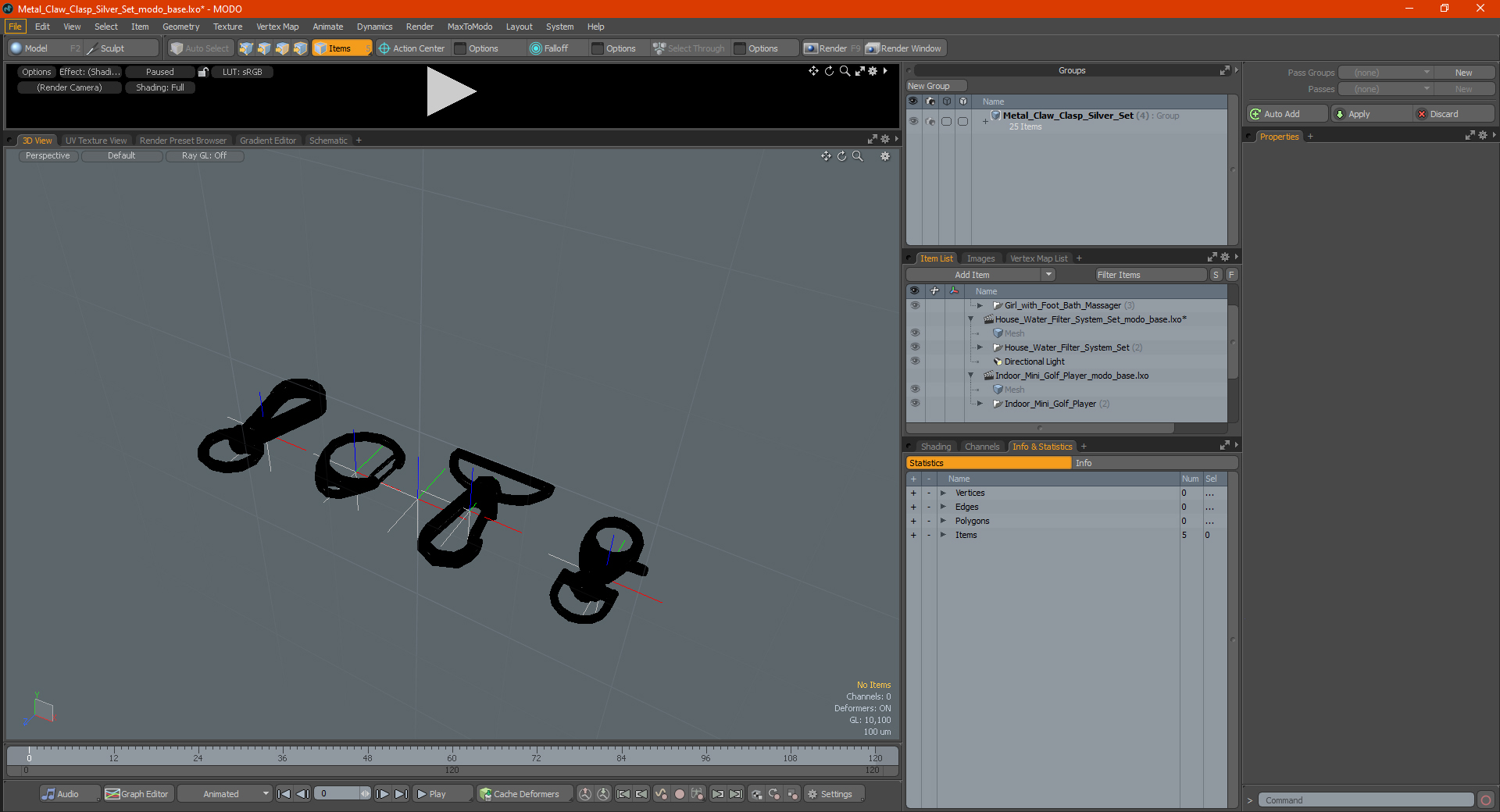Open Action Center menu
The width and height of the screenshot is (1500, 812).
(x=412, y=48)
